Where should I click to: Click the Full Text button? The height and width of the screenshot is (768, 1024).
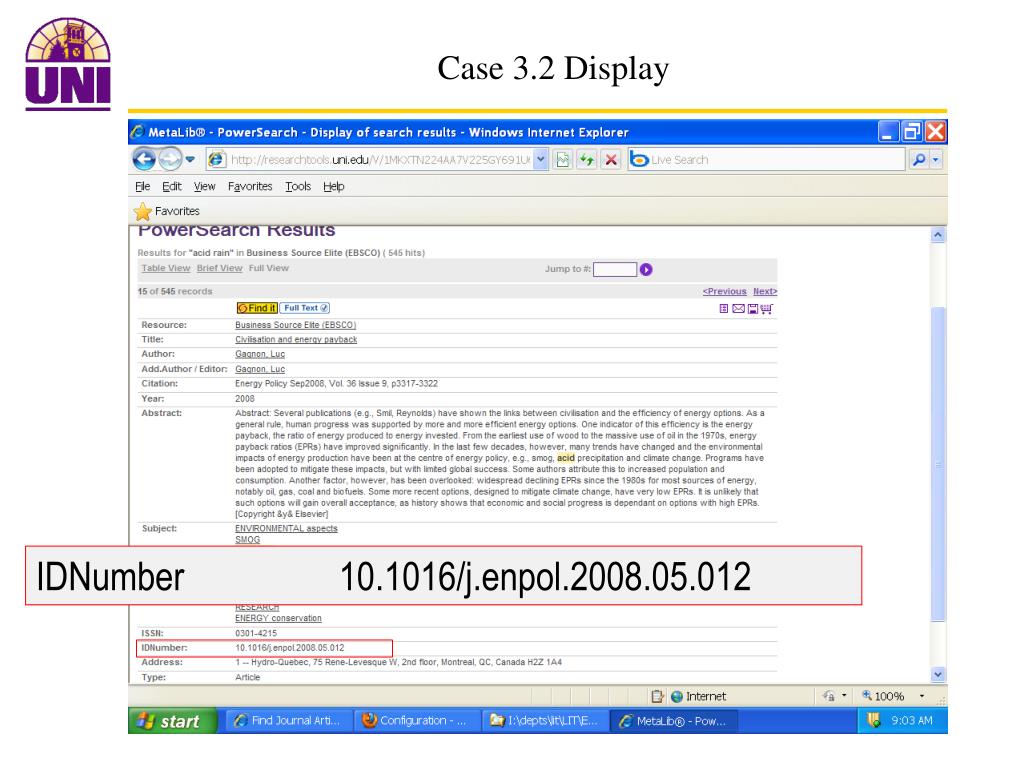(x=306, y=308)
